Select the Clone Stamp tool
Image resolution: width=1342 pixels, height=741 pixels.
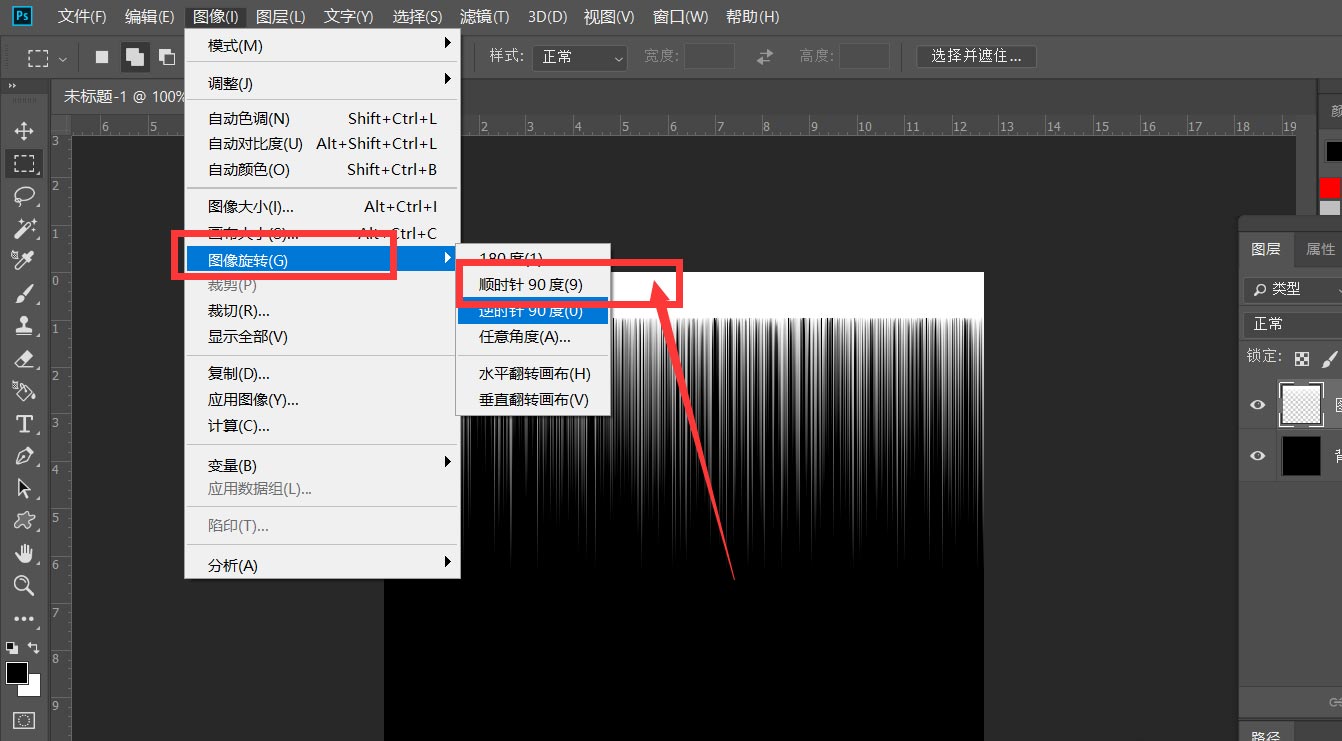tap(24, 325)
